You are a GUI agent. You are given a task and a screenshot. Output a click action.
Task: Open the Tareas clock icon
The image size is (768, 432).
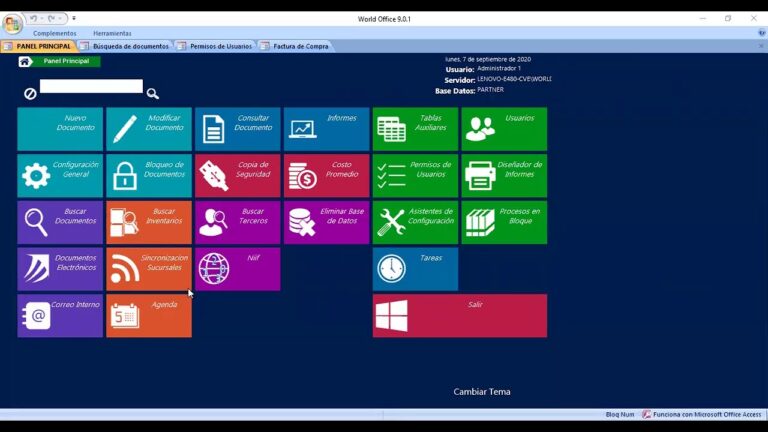pyautogui.click(x=391, y=268)
